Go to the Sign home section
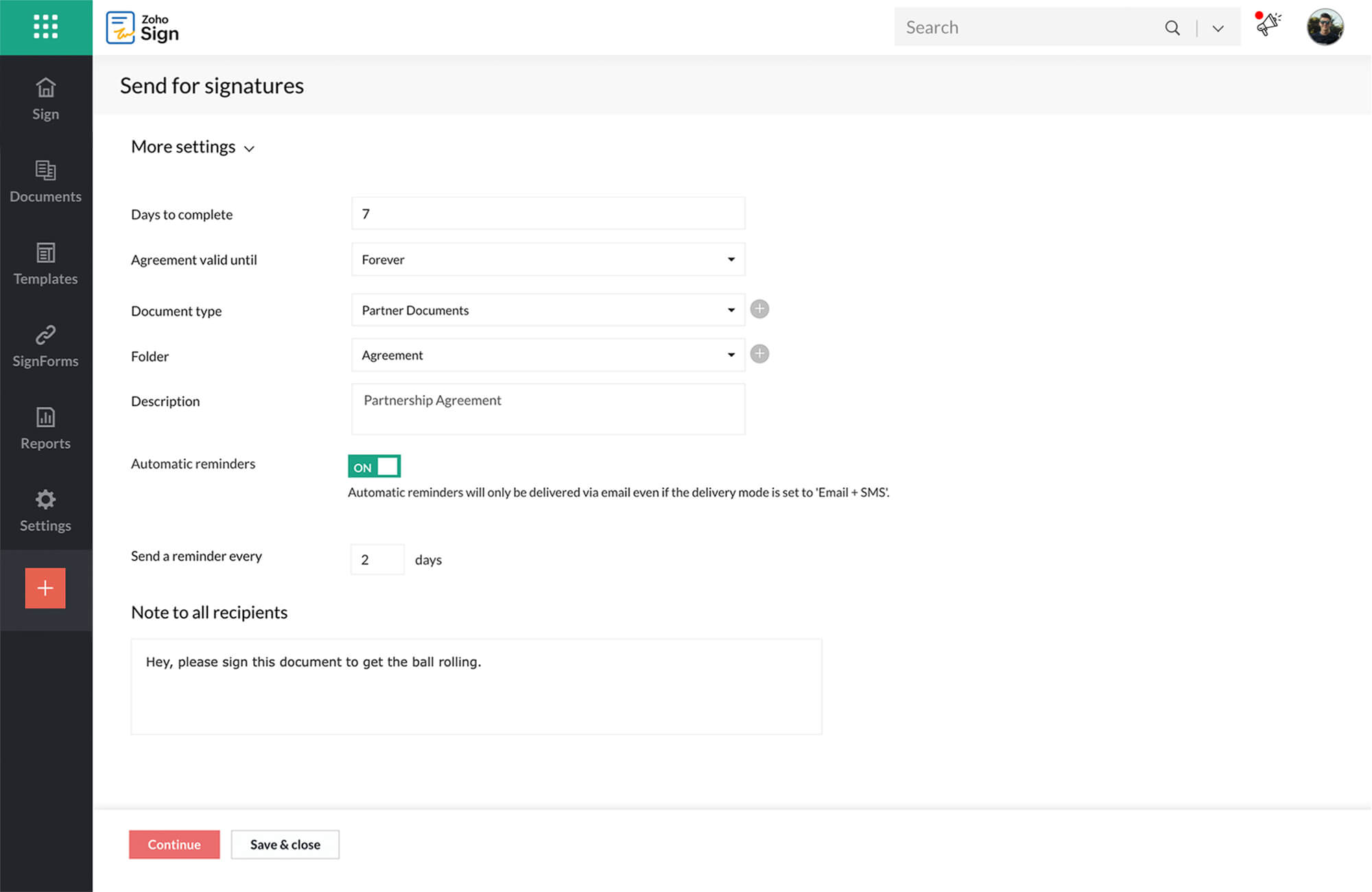Screen dimensions: 1372x892 click(45, 99)
